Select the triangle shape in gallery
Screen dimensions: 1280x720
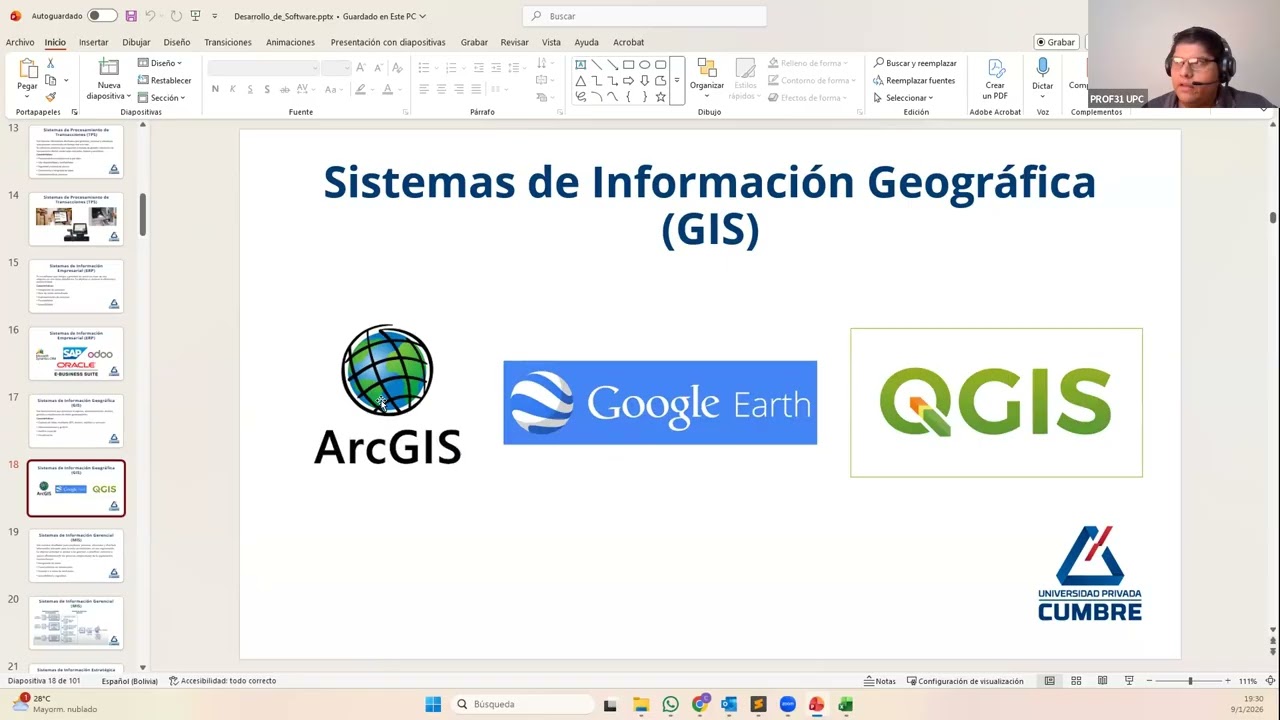(580, 80)
